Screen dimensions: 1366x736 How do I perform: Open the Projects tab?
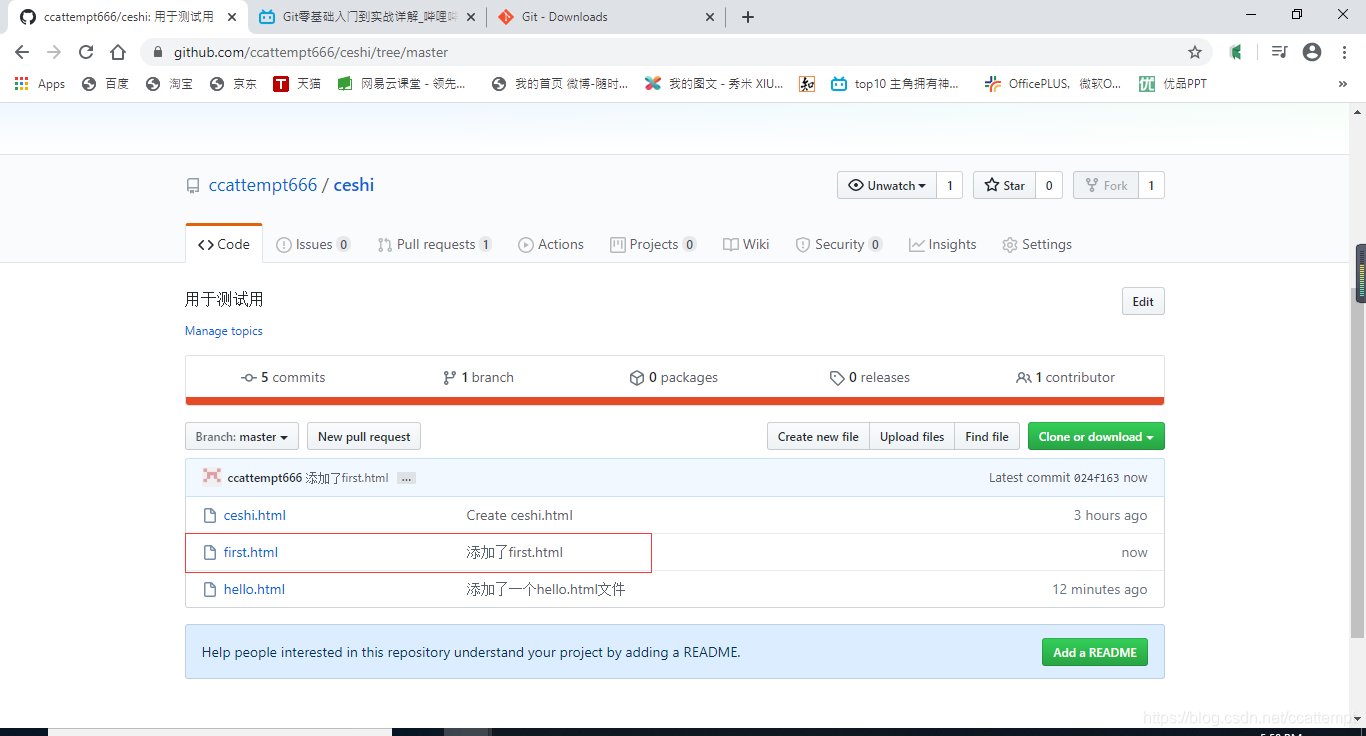(x=653, y=244)
